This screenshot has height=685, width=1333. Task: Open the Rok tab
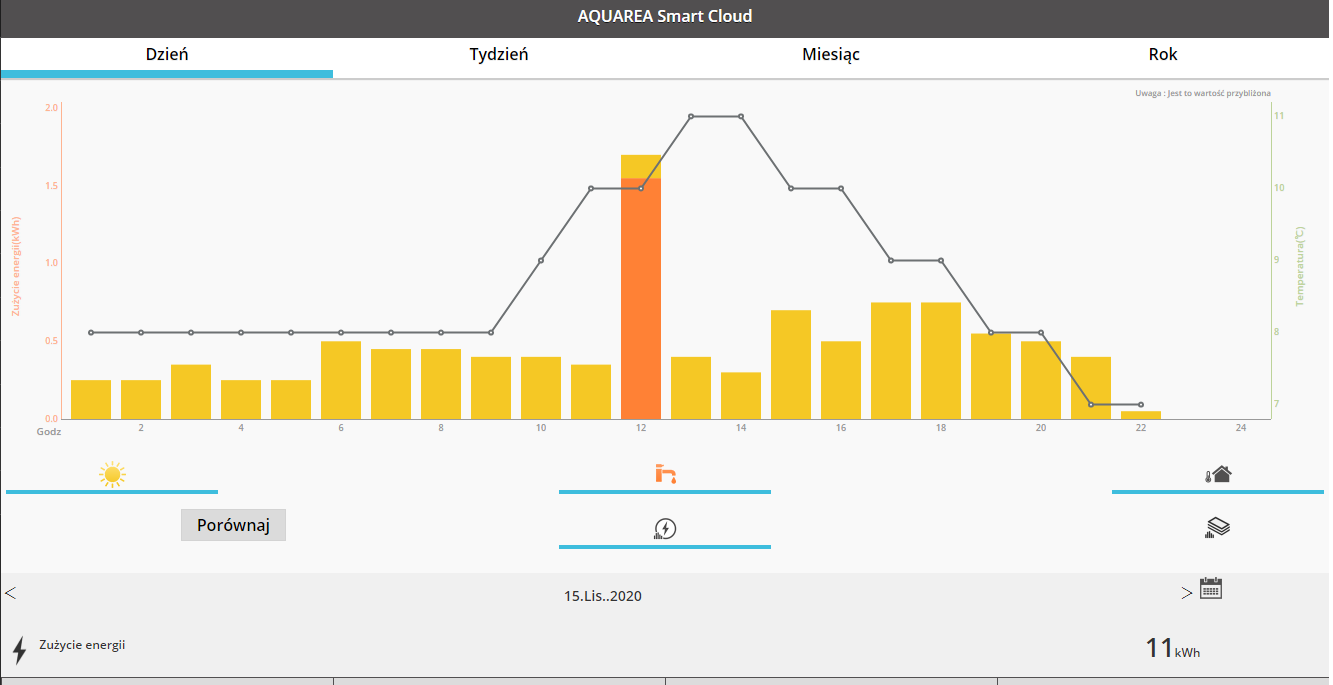(x=1163, y=55)
